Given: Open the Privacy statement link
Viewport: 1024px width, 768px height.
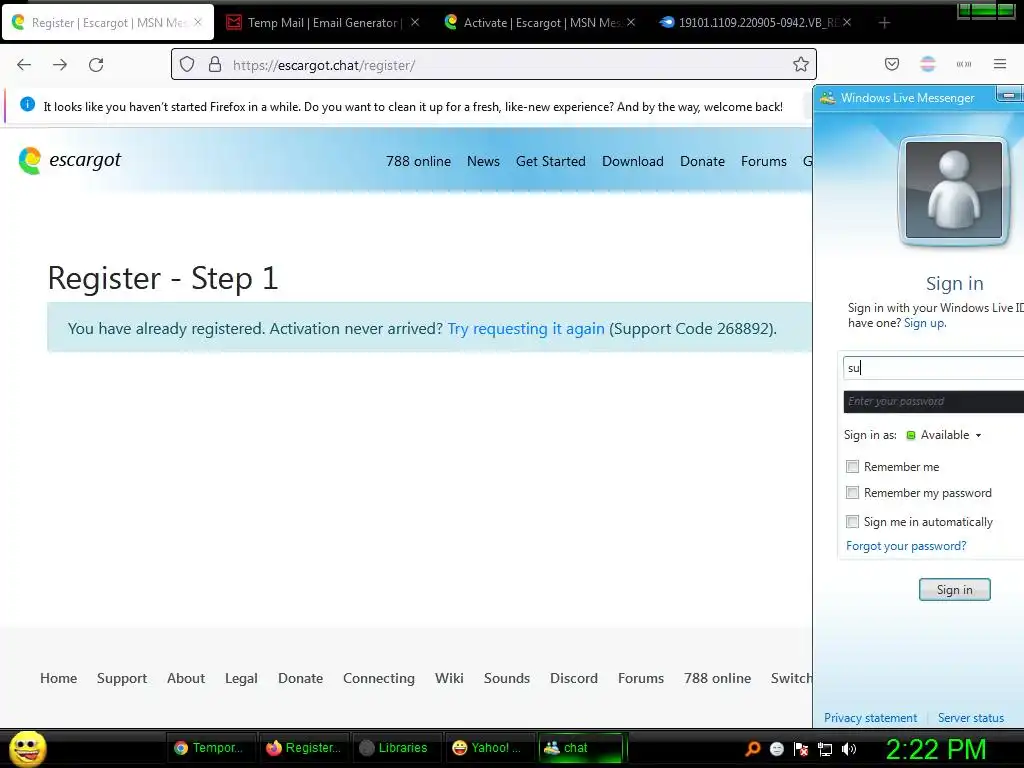Looking at the screenshot, I should point(870,718).
